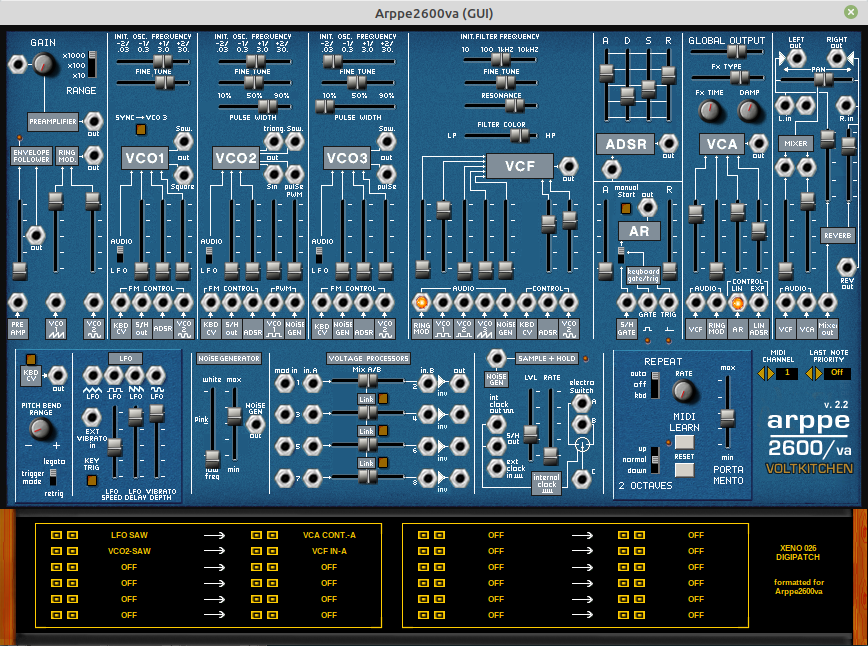Click the MIDI LEARN button
The height and width of the screenshot is (646, 868).
click(684, 442)
